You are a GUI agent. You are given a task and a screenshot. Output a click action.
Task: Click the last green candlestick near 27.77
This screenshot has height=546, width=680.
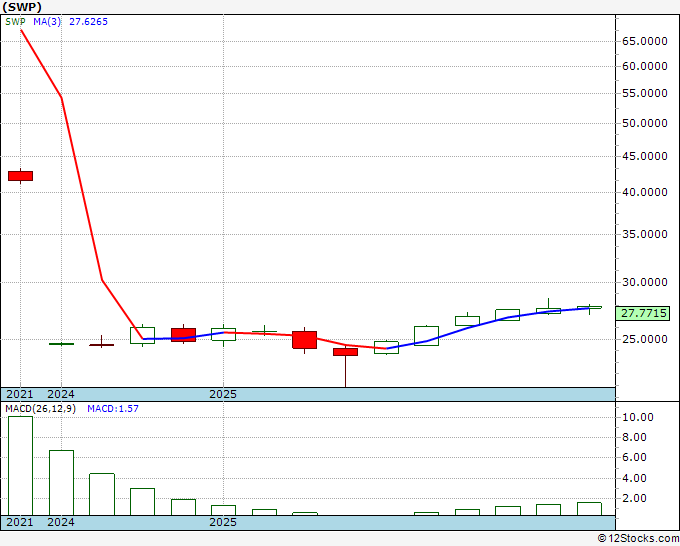pyautogui.click(x=589, y=307)
